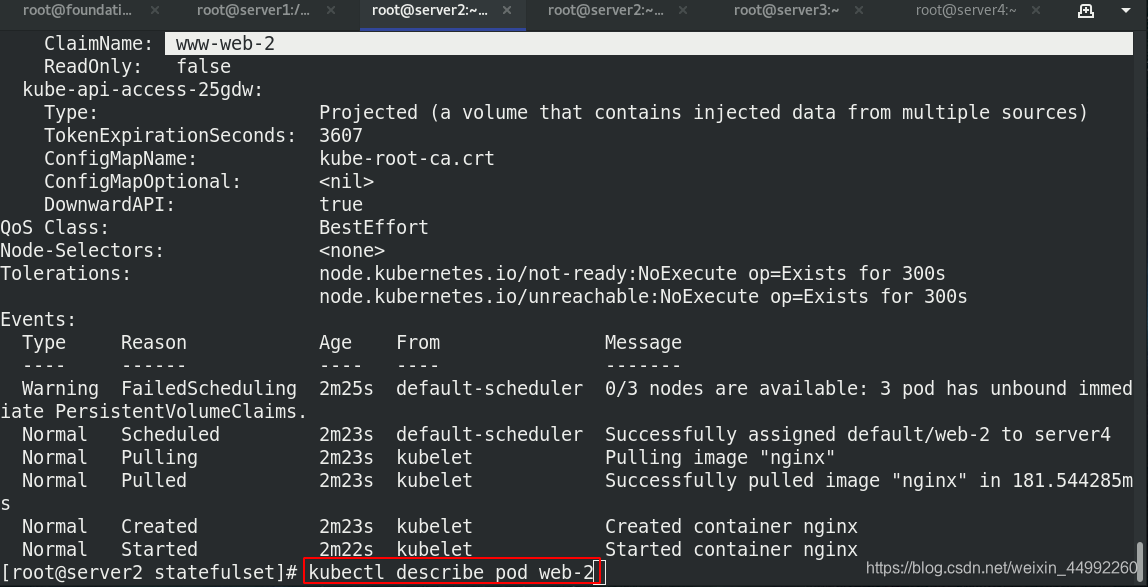
Task: Click the DownwardAPI value true
Action: click(x=341, y=204)
